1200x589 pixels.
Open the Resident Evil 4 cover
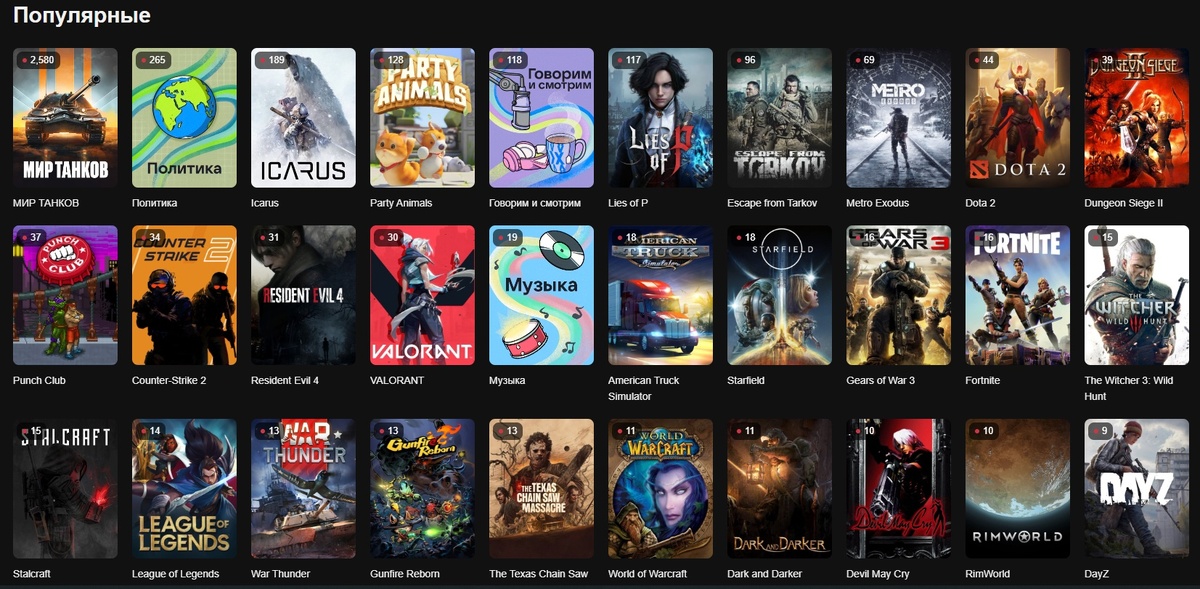[303, 295]
